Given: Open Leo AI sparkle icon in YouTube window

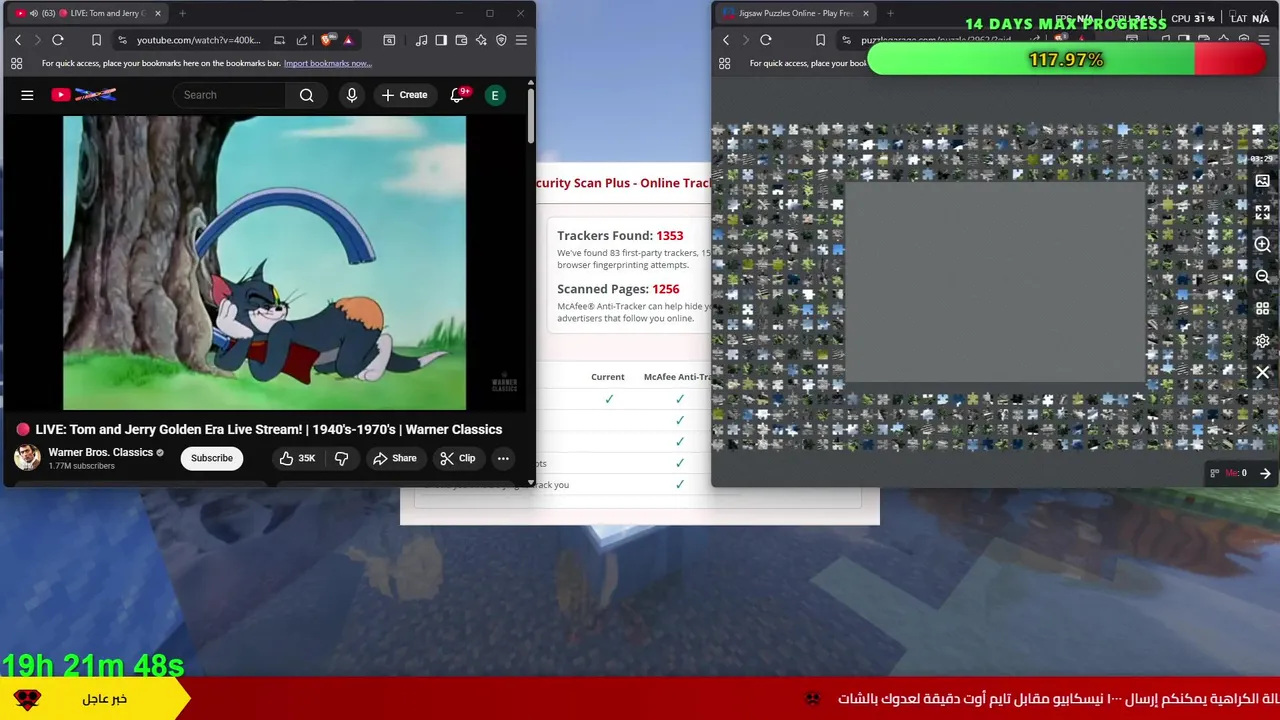Looking at the screenshot, I should [481, 40].
